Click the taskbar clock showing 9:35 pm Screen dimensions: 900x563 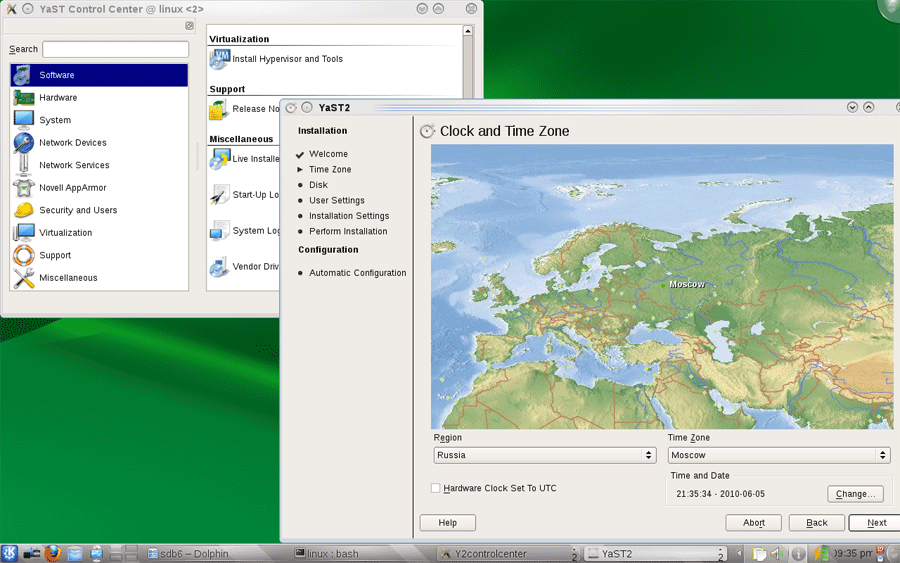pyautogui.click(x=853, y=553)
